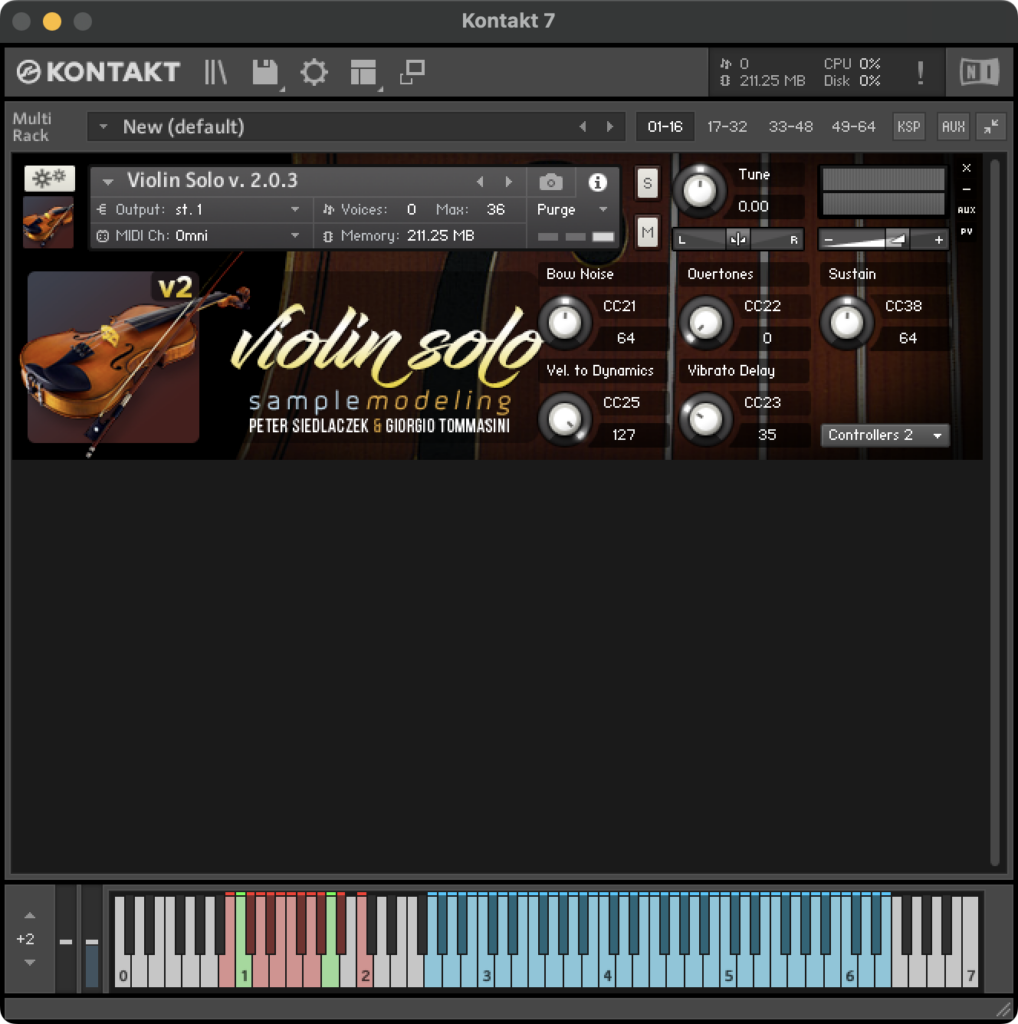Remove instrument with the X icon

(966, 168)
